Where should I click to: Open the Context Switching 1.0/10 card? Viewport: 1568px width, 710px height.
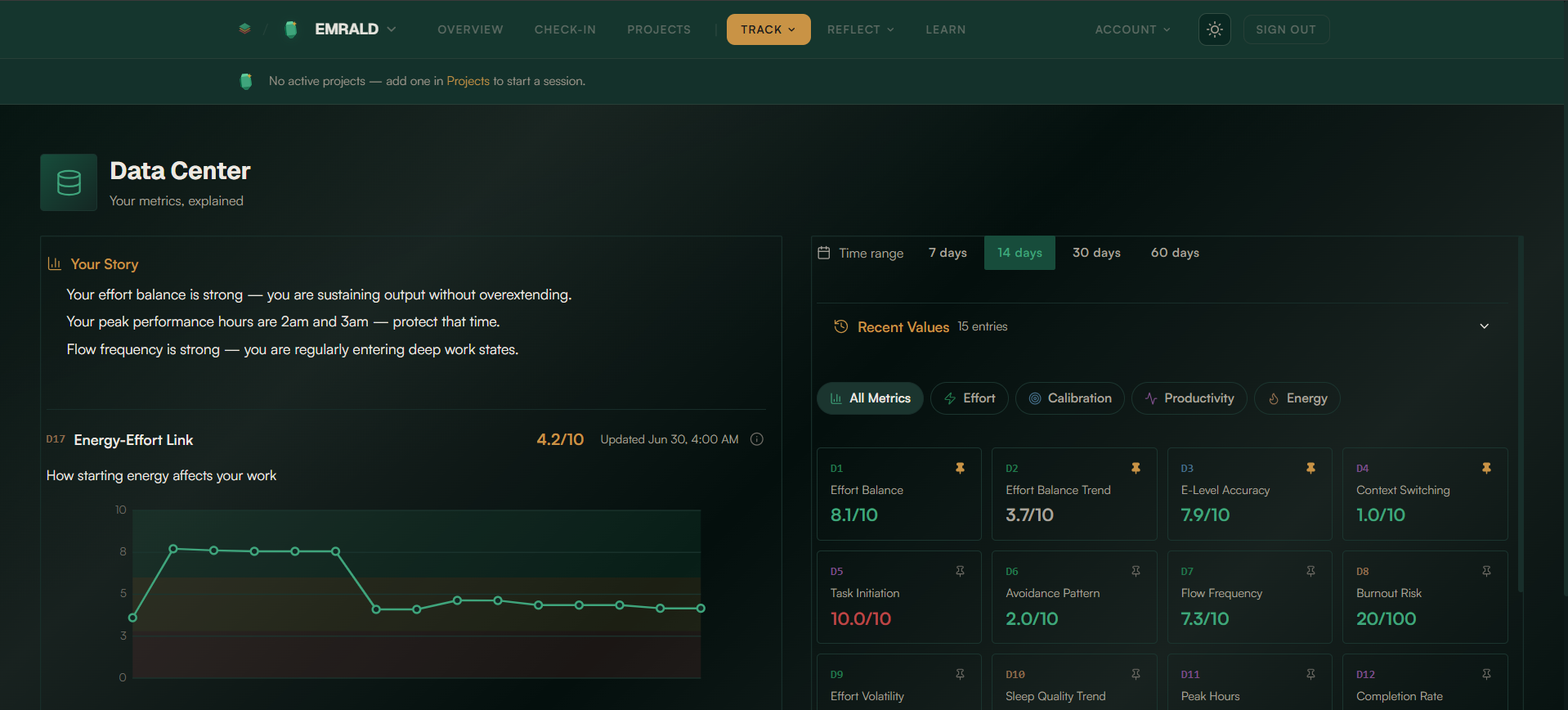1425,494
